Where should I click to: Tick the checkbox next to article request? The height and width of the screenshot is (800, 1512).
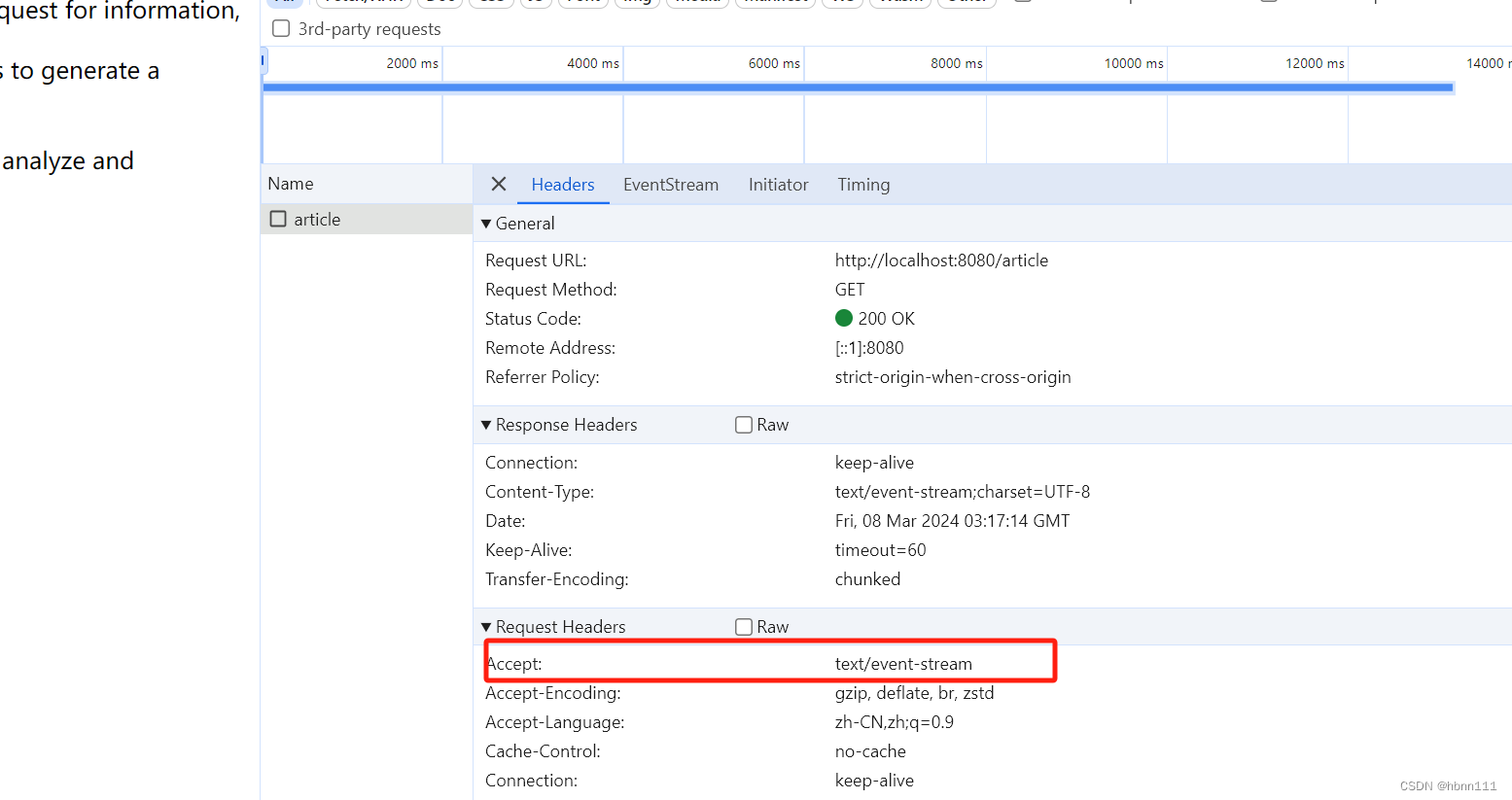click(278, 219)
